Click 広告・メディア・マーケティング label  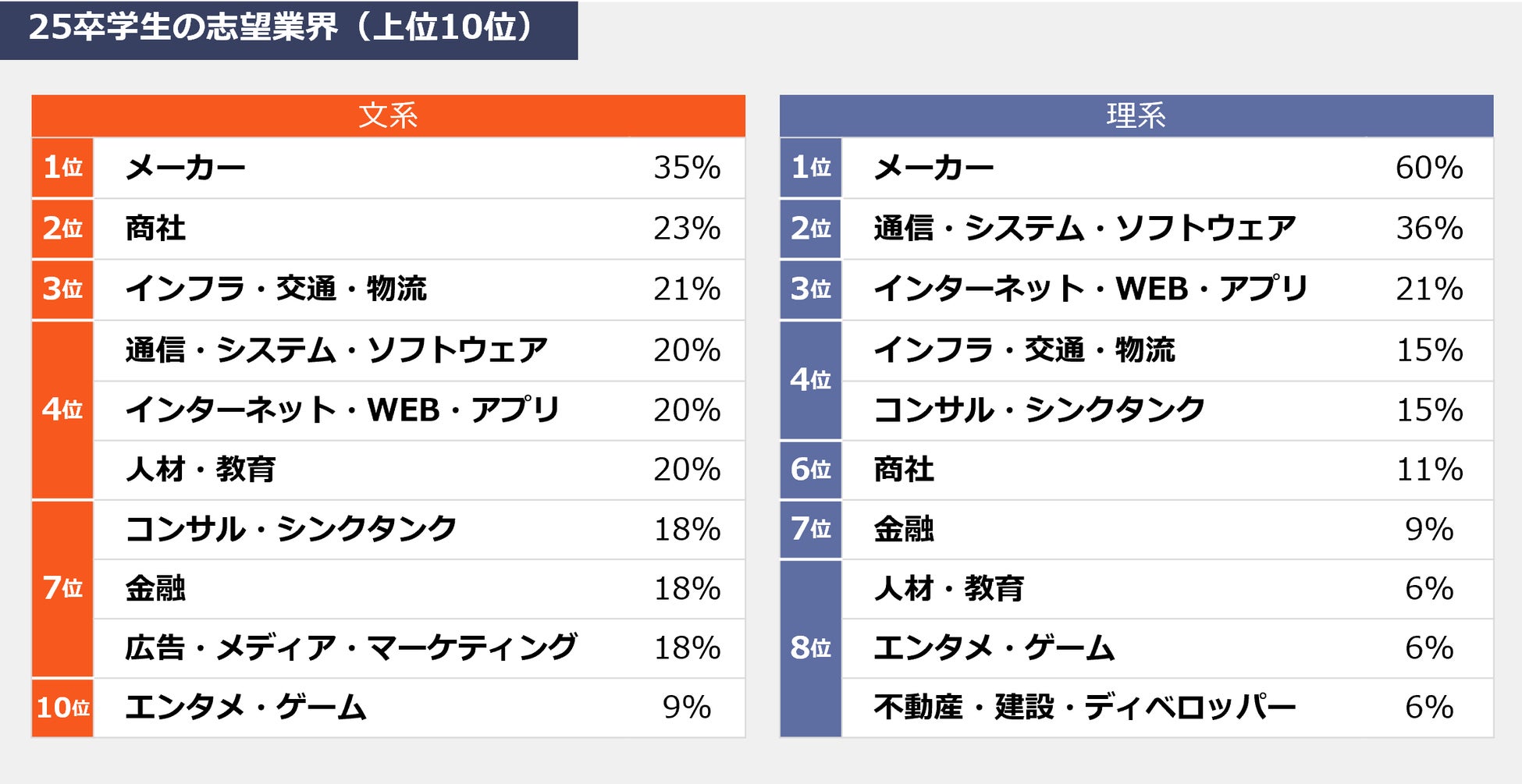tap(351, 647)
